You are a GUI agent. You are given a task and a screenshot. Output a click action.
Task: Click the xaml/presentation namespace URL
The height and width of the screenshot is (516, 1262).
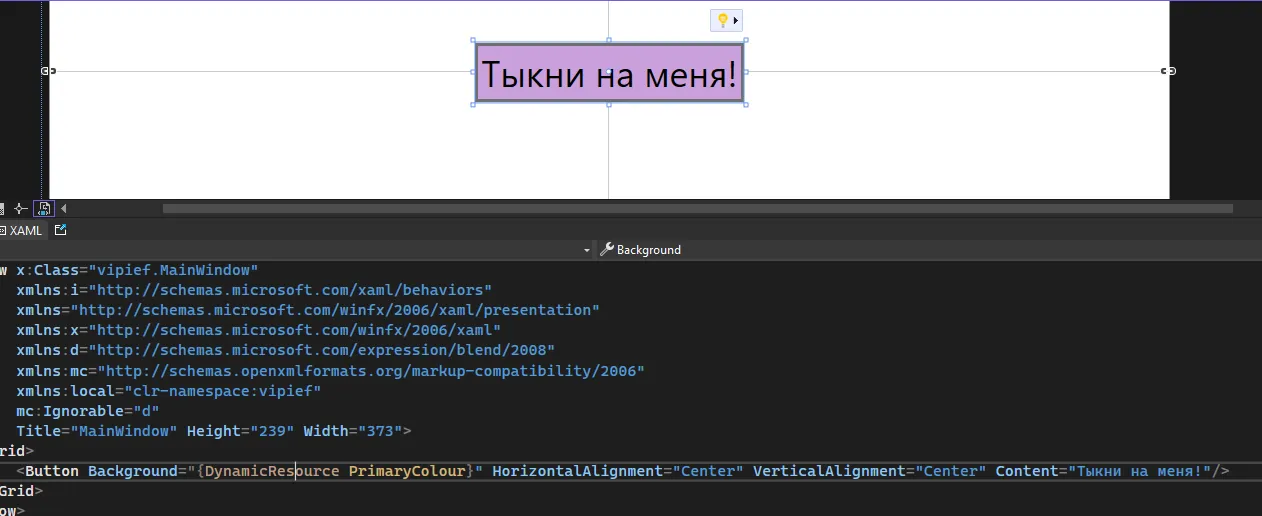click(335, 310)
